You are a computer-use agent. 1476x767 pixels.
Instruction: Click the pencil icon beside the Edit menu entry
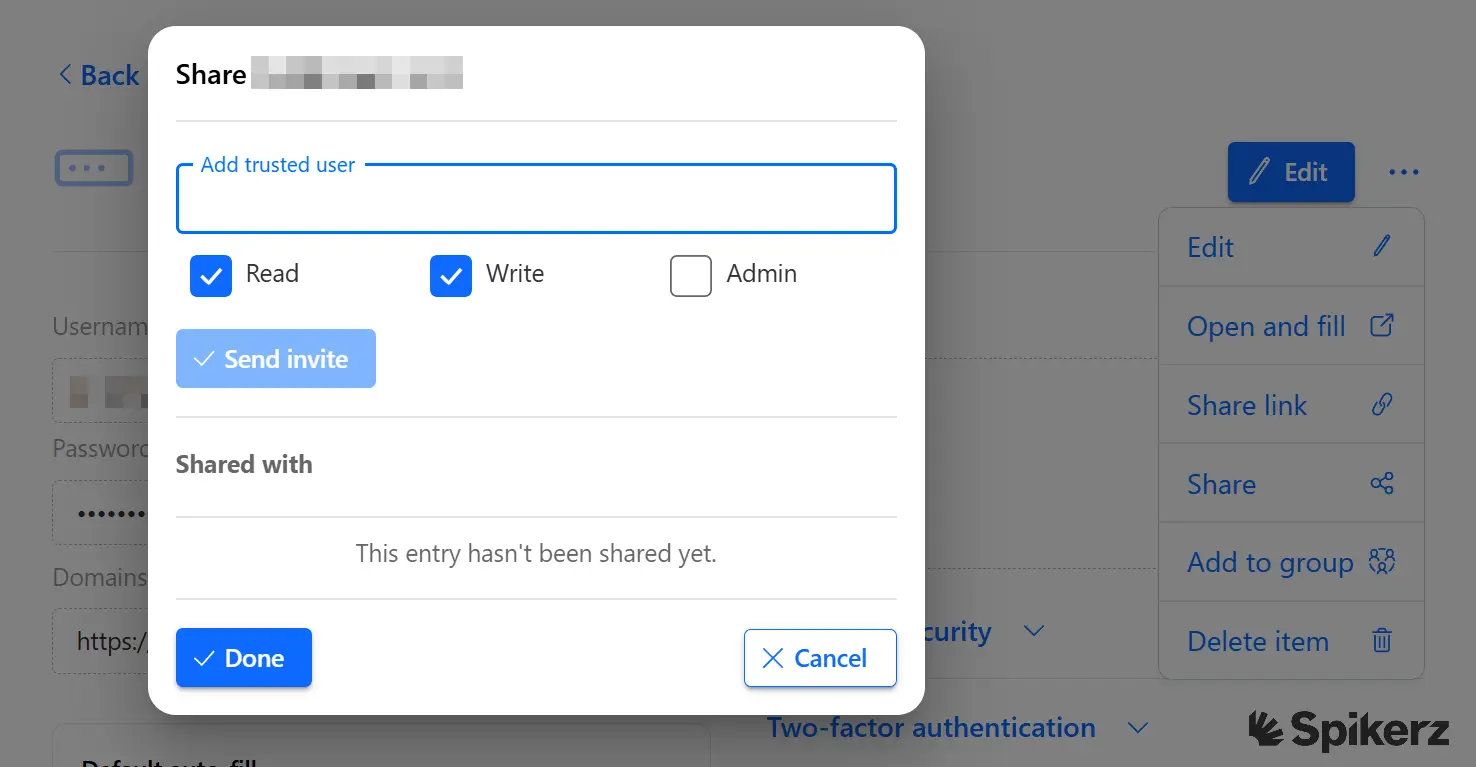pyautogui.click(x=1383, y=245)
